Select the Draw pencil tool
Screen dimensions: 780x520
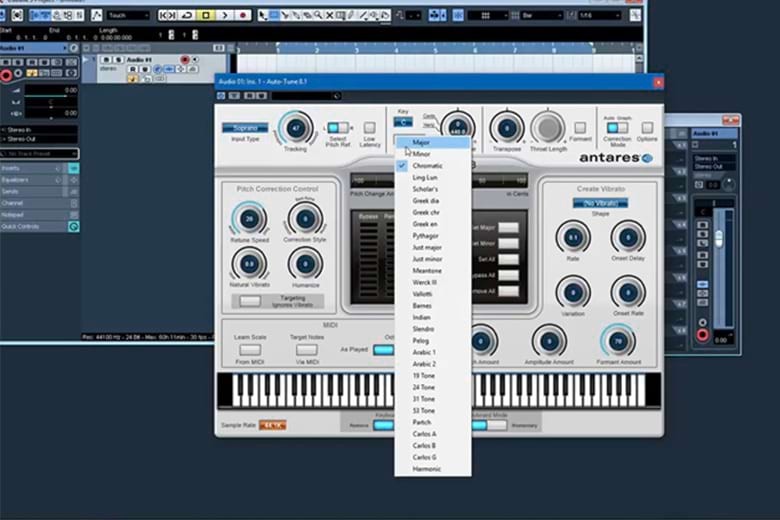point(351,16)
